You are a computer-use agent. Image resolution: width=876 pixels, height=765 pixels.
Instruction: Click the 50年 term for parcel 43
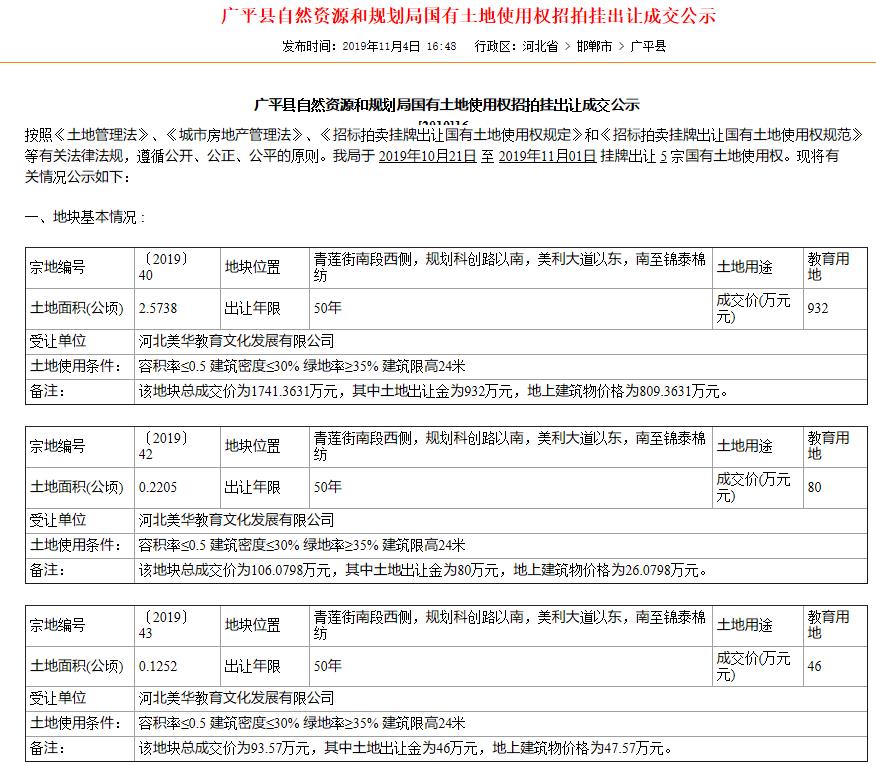pyautogui.click(x=327, y=666)
